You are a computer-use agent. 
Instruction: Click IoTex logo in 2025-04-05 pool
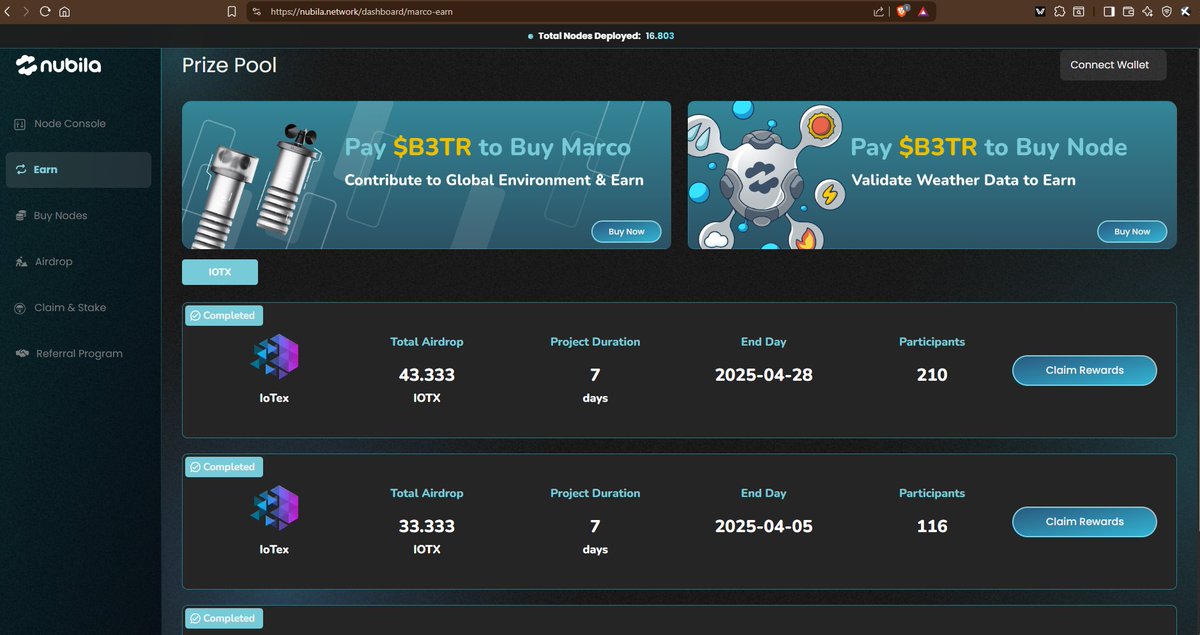coord(275,507)
